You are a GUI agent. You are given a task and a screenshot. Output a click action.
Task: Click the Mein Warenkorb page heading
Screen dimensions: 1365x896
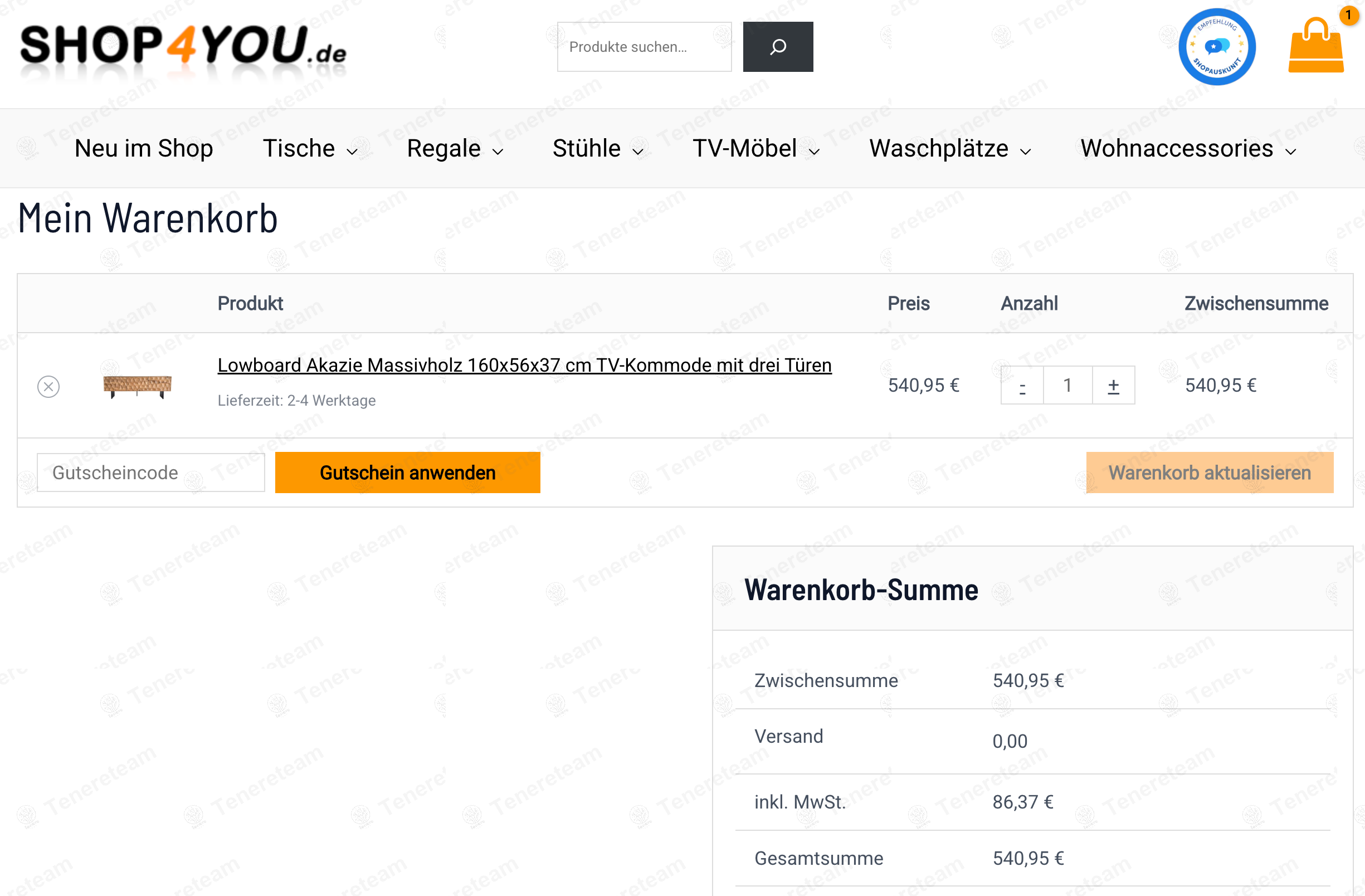pos(148,218)
